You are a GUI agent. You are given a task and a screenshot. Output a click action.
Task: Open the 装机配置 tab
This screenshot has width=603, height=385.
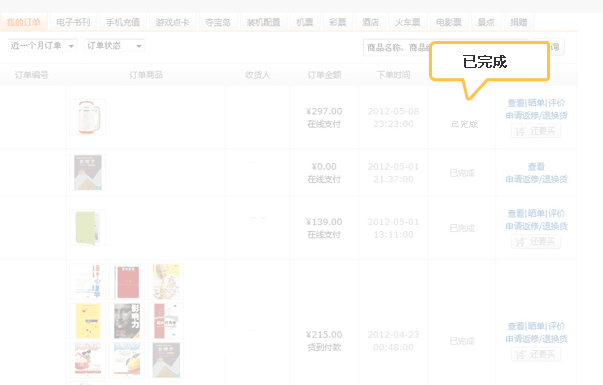(263, 22)
